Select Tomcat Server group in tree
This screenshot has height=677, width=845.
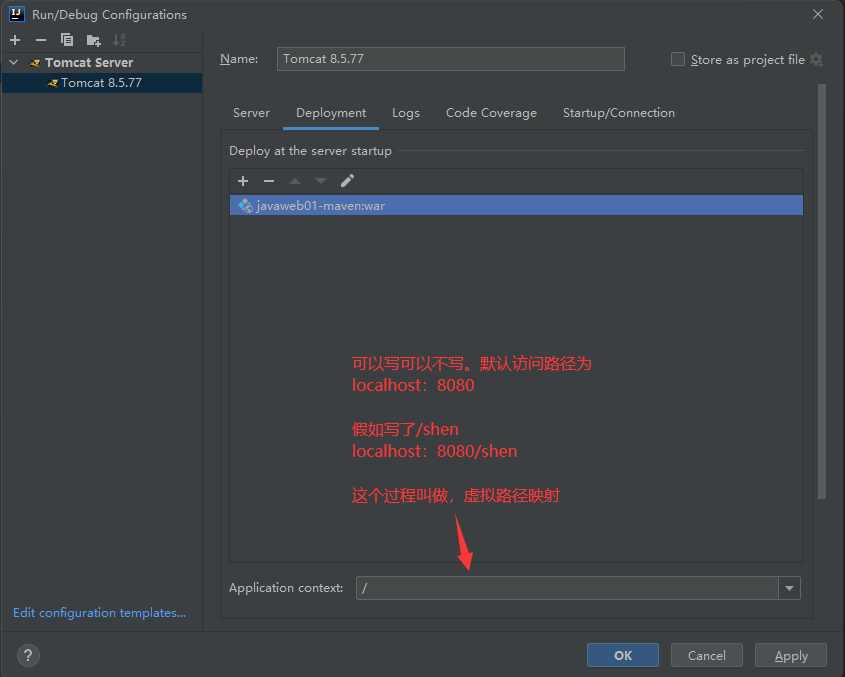point(89,63)
